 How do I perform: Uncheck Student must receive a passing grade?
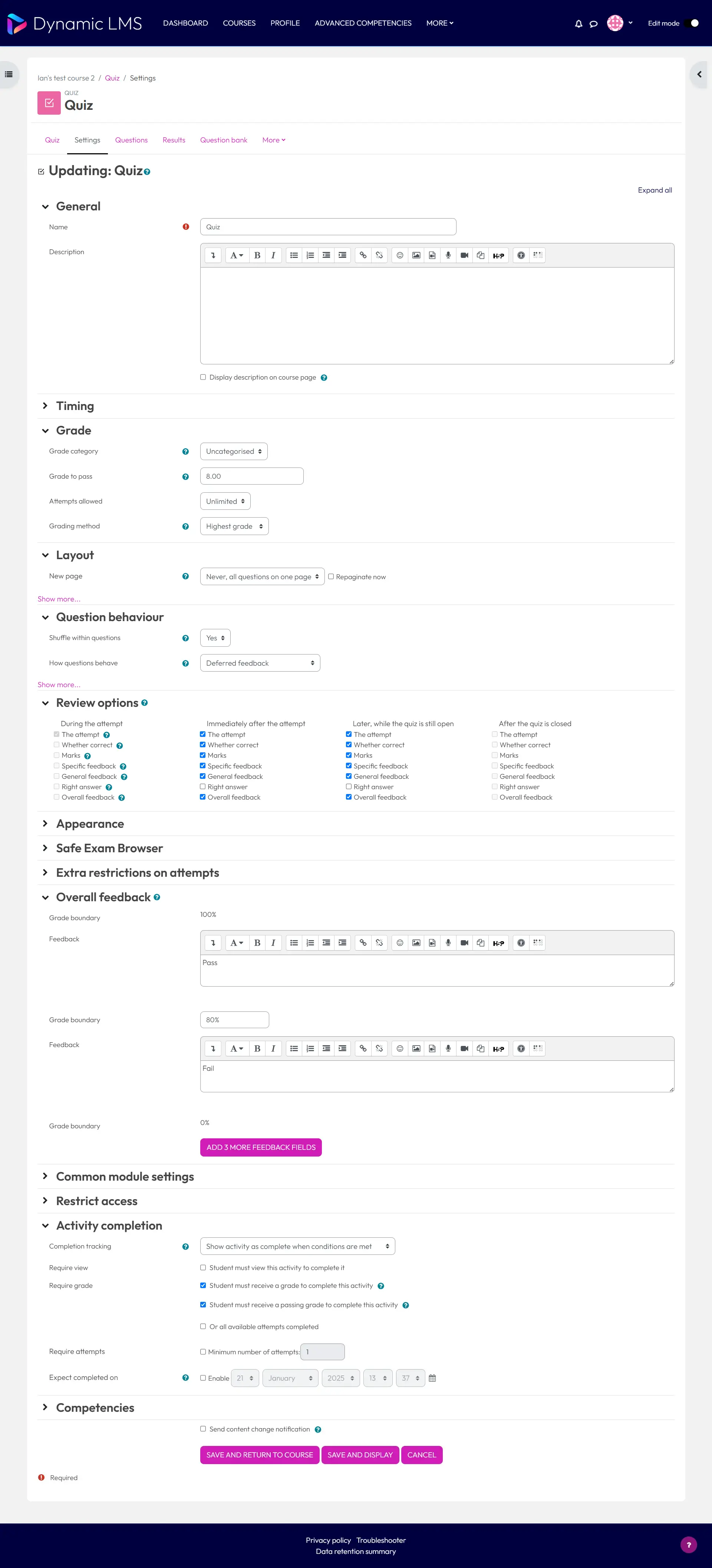[x=203, y=1305]
